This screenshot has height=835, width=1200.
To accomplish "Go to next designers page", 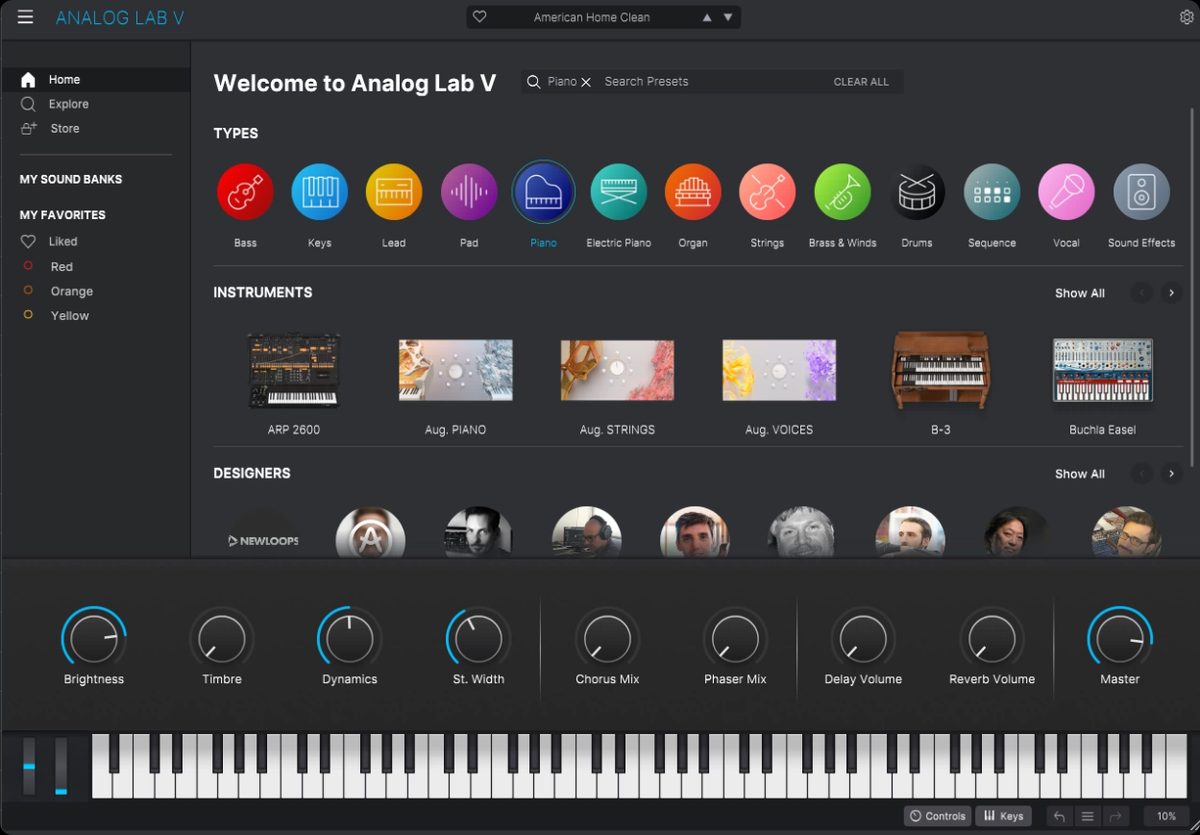I will [x=1171, y=474].
